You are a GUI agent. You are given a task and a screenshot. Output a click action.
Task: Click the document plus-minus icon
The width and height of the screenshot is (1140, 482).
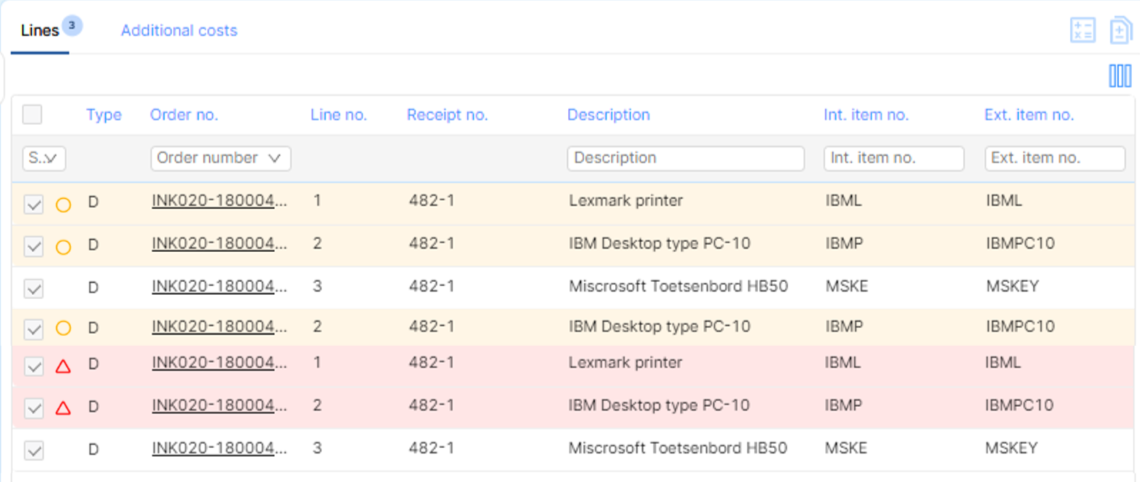(1120, 31)
